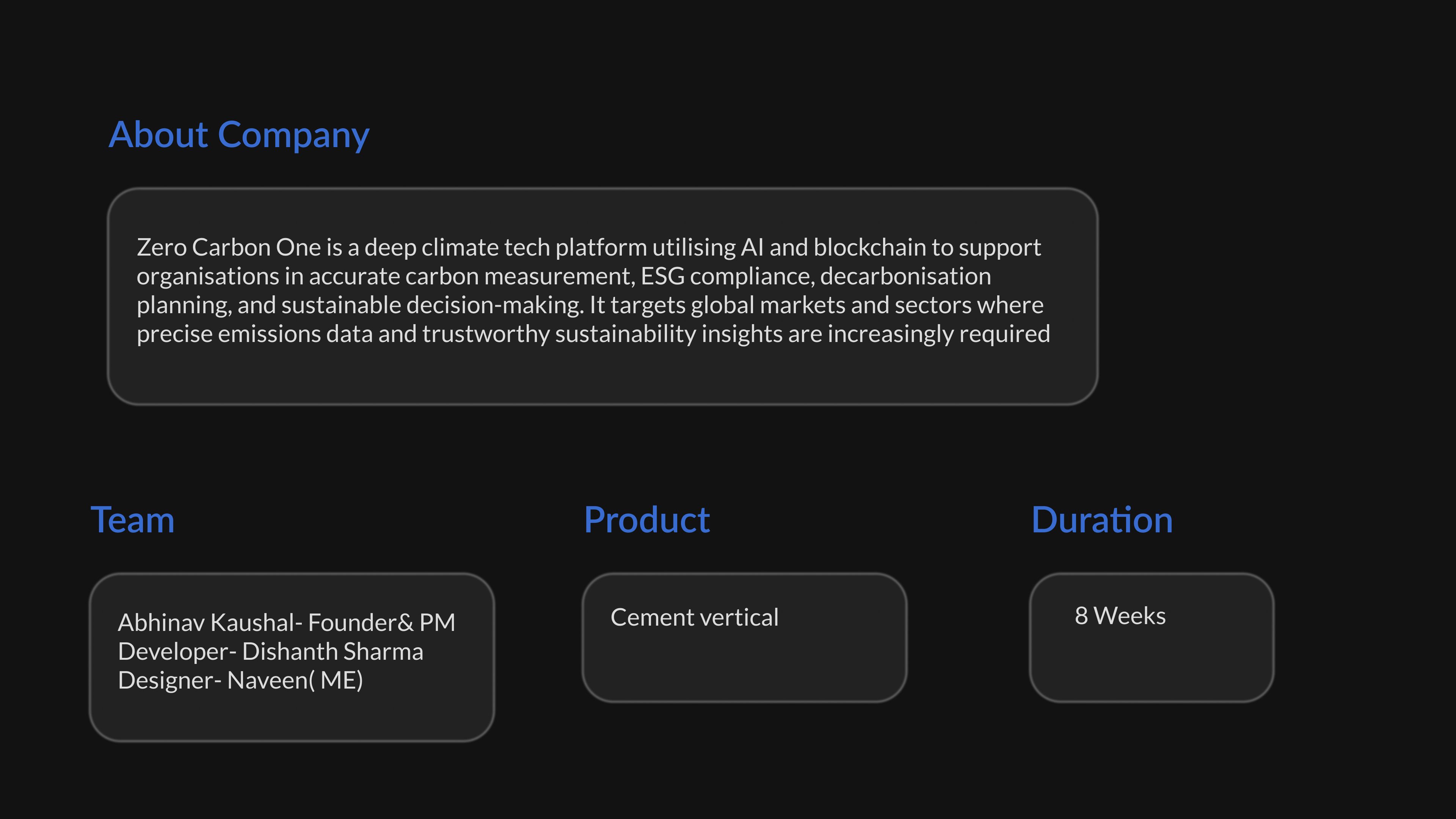Click the 8 Weeks text
This screenshot has width=1456, height=819.
tap(1120, 615)
